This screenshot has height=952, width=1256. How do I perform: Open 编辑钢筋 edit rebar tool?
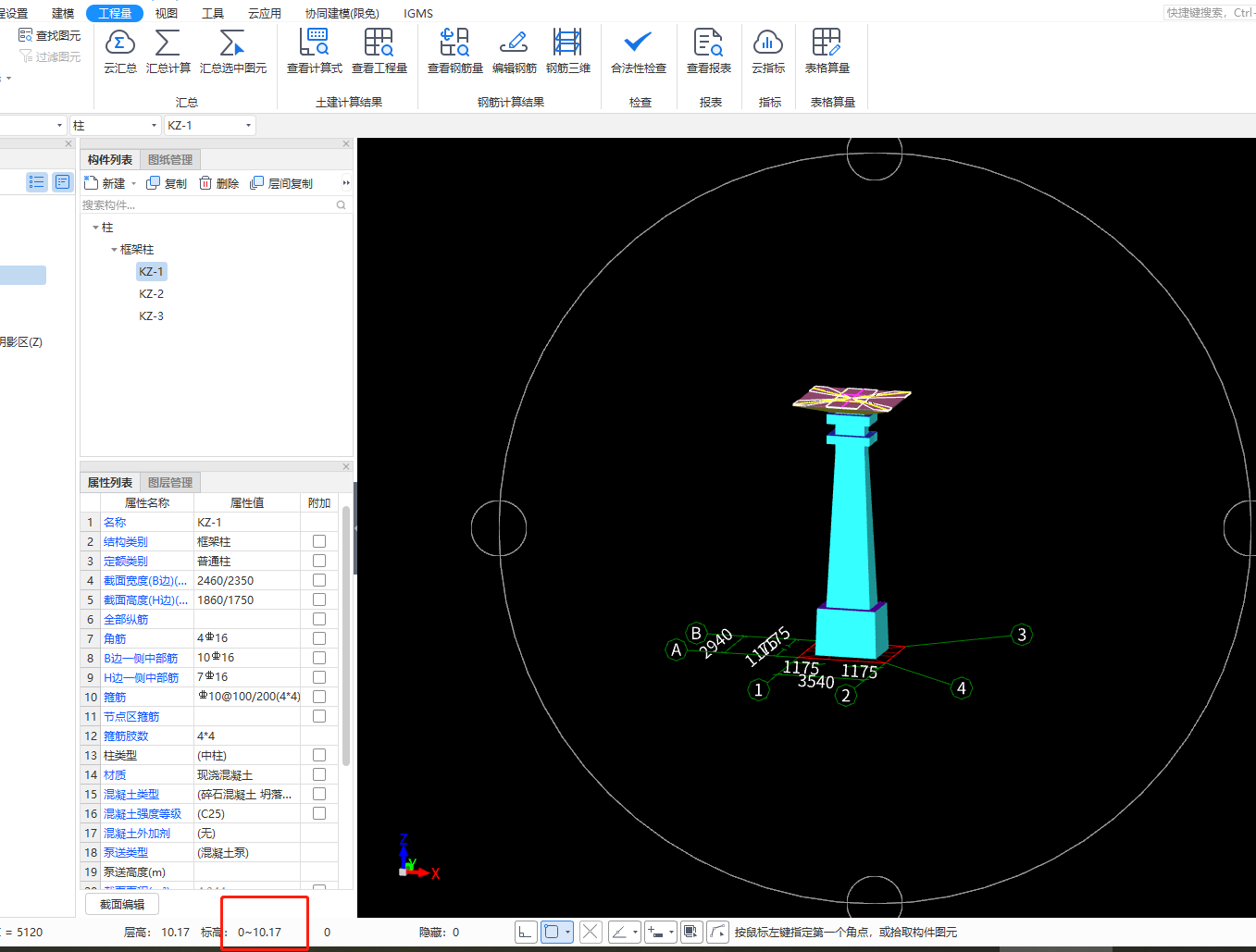[515, 51]
